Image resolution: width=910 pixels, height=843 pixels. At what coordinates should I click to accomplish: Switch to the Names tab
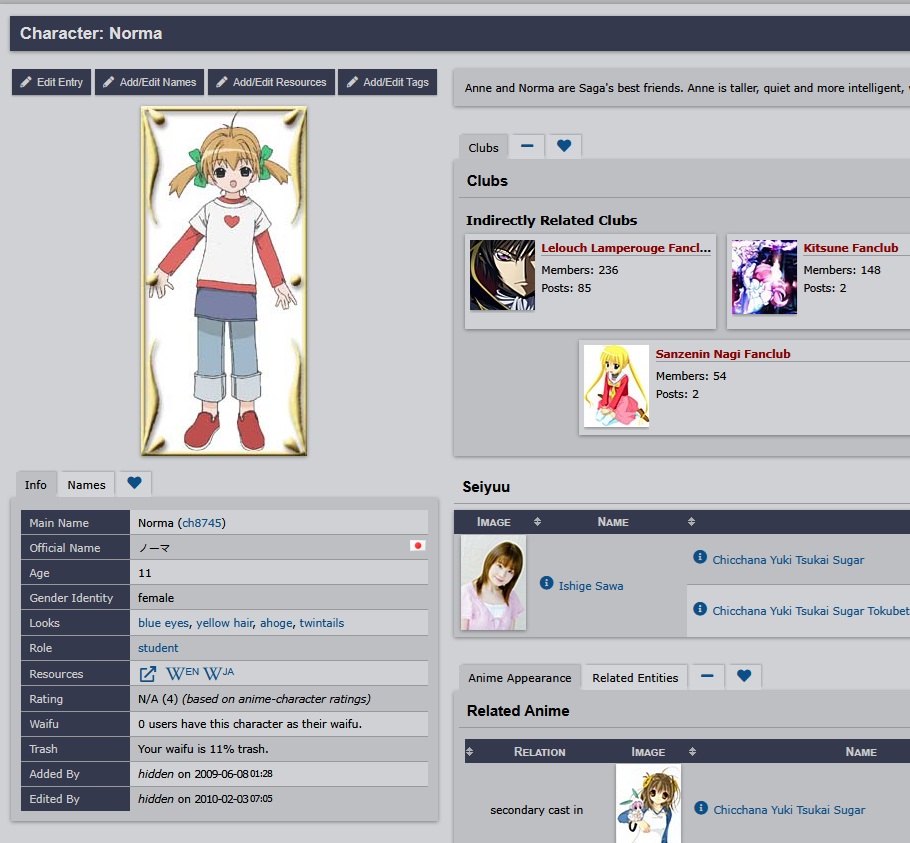(86, 484)
